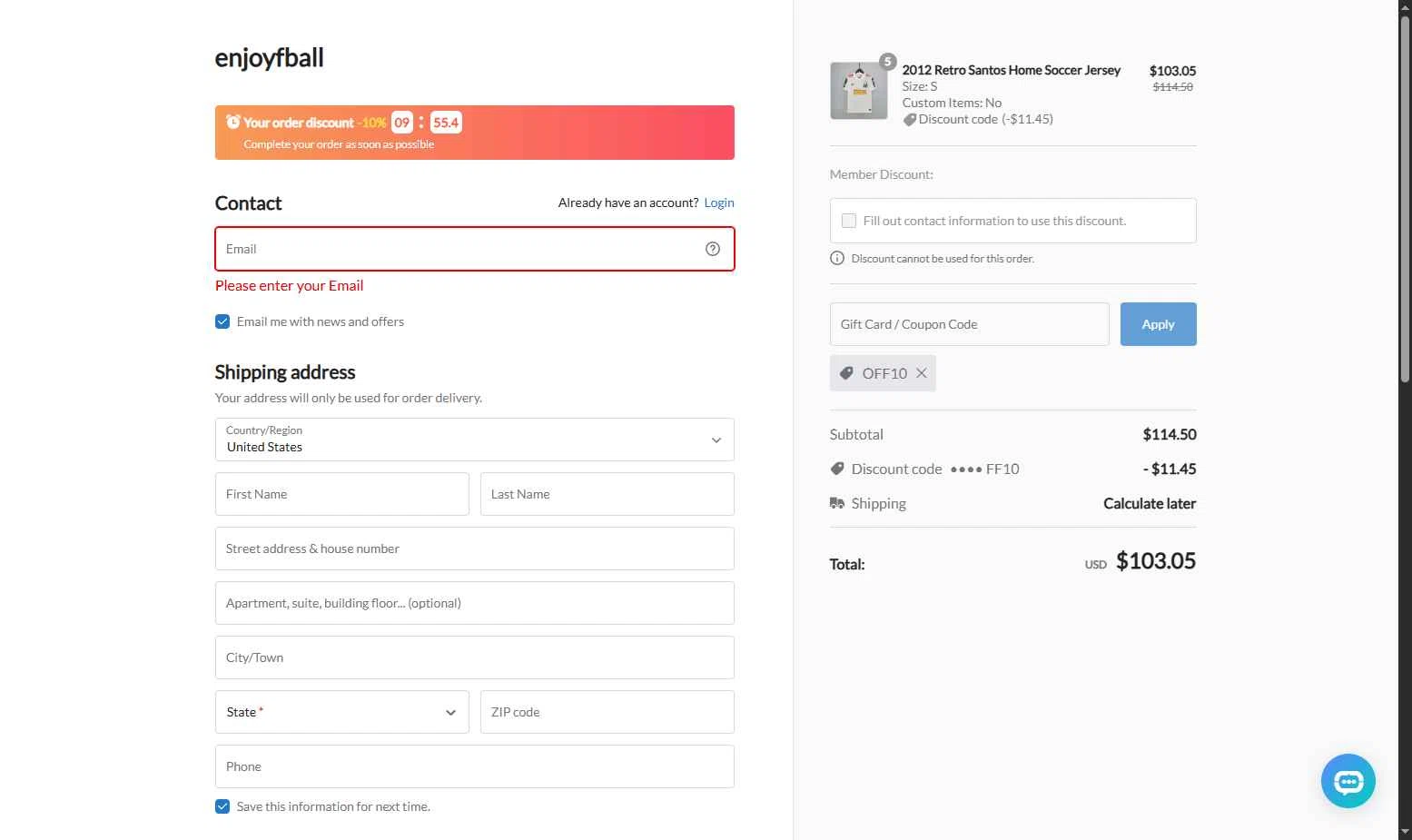Viewport: 1412px width, 840px height.
Task: Click the scrollbar down arrow
Action: pos(1405,831)
